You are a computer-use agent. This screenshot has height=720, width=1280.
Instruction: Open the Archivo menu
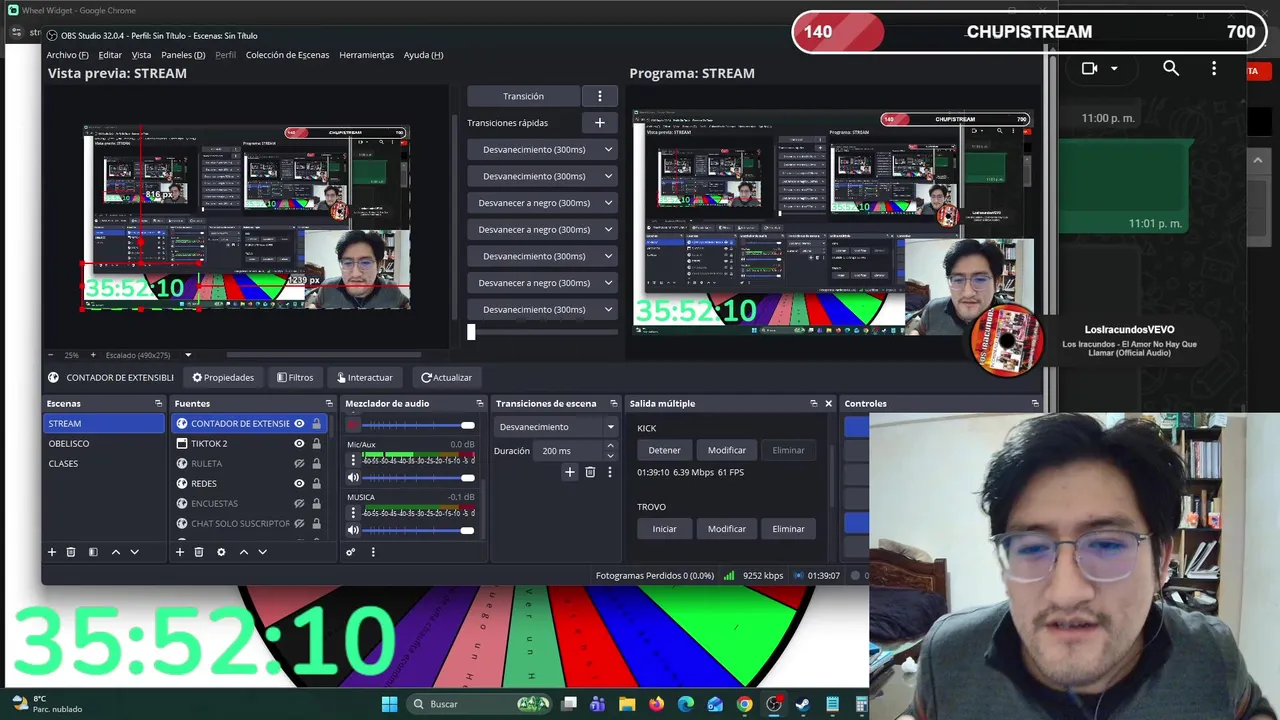[x=67, y=55]
